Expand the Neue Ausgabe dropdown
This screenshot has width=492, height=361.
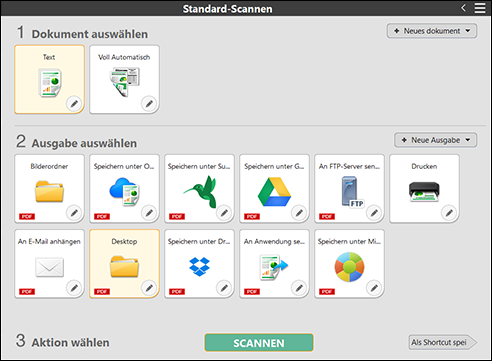click(x=436, y=140)
